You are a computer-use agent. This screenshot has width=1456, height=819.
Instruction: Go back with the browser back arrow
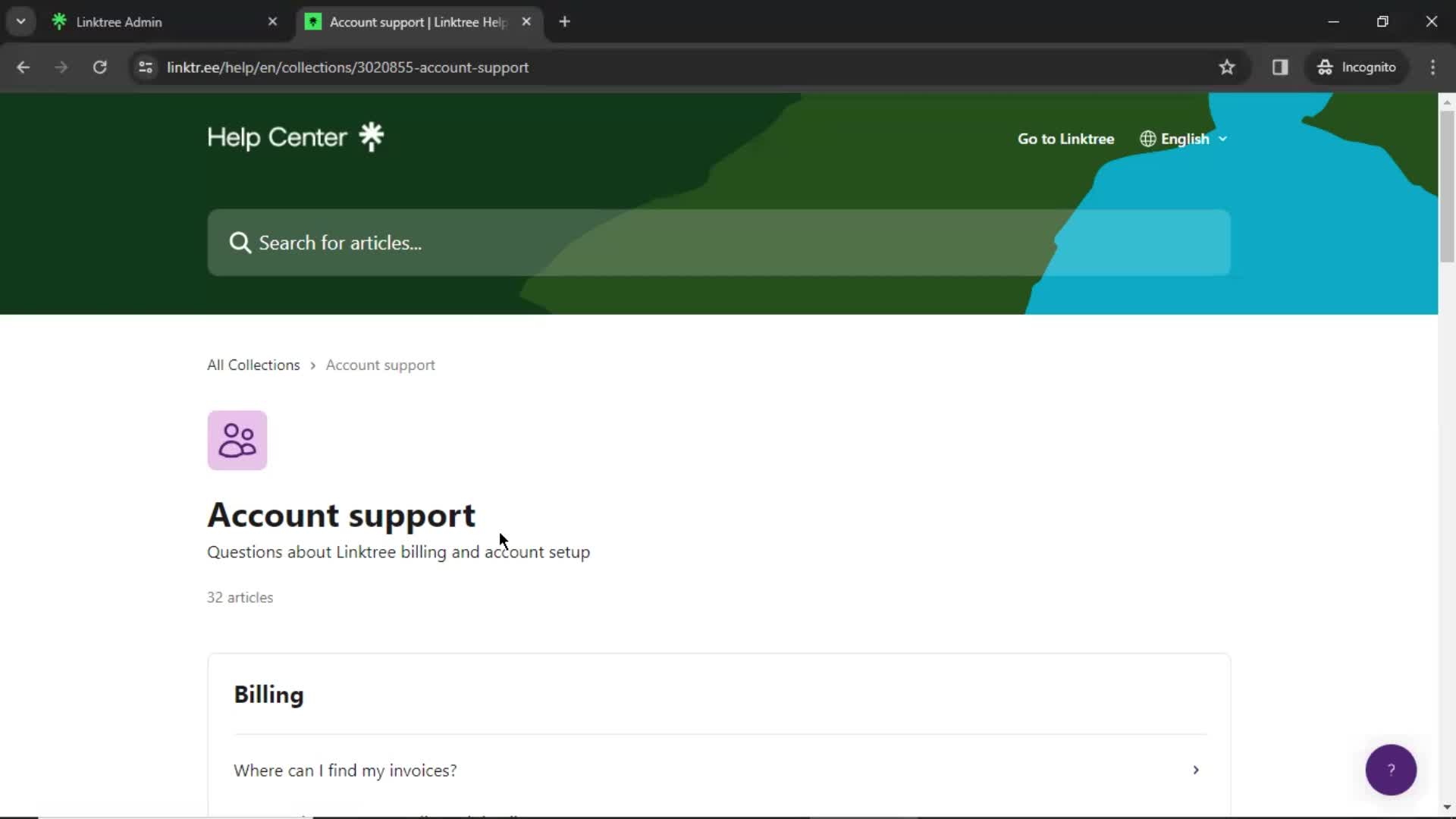point(23,67)
